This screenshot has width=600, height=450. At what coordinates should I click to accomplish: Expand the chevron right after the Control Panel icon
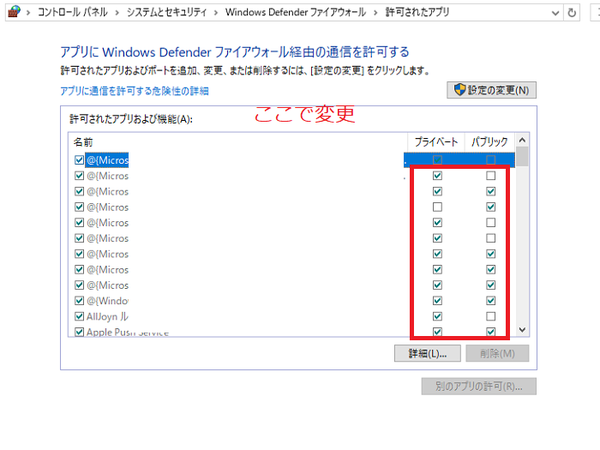pyautogui.click(x=28, y=13)
